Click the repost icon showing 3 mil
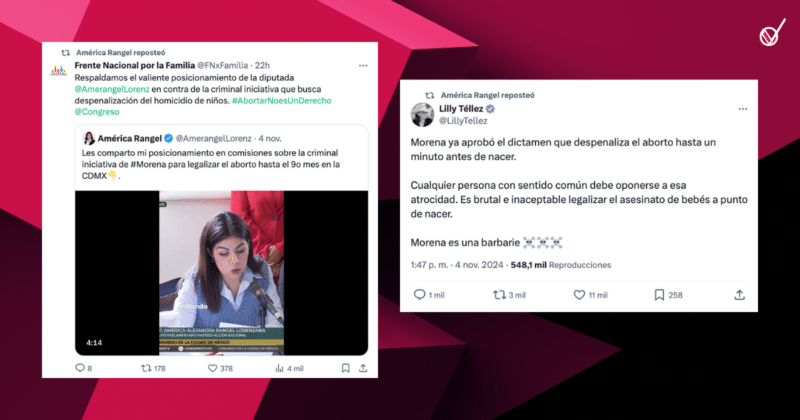The height and width of the screenshot is (420, 800). [x=499, y=295]
